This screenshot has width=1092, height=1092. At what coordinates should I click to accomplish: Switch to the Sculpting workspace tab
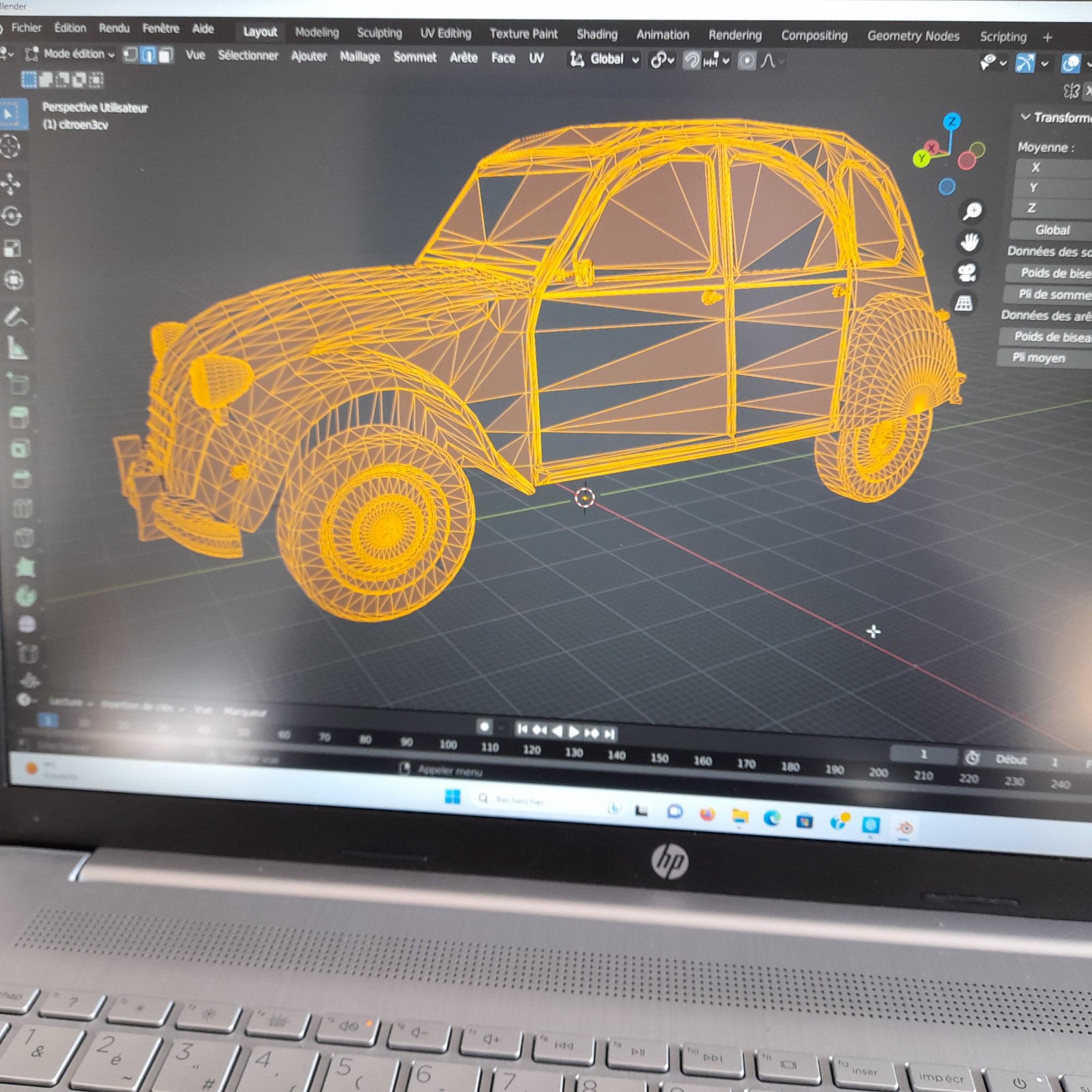tap(379, 33)
